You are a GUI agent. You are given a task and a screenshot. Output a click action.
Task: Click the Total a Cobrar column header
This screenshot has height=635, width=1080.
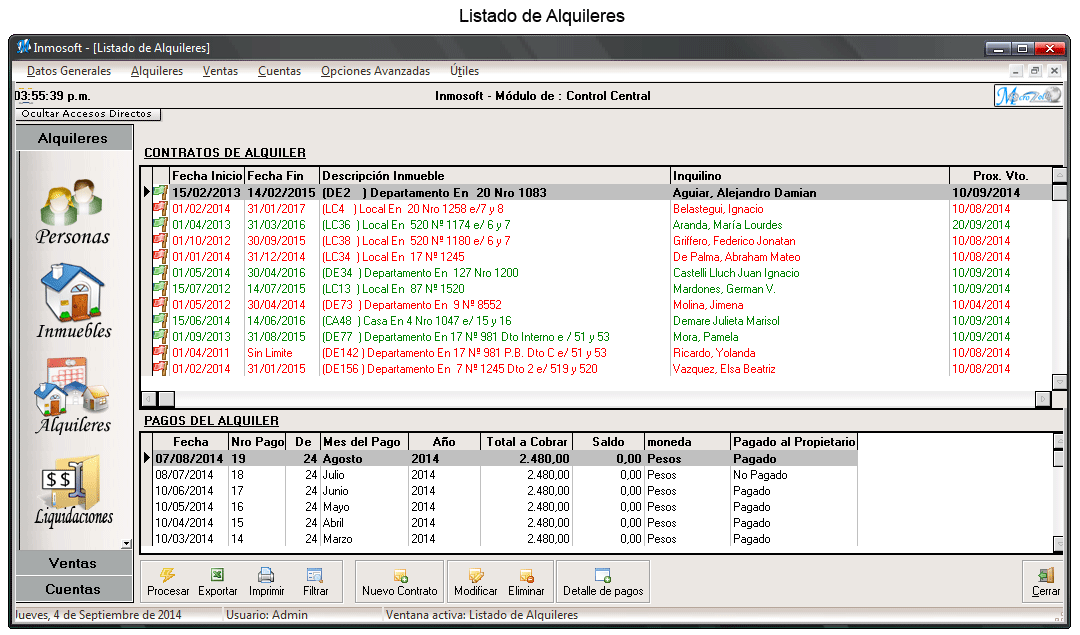(x=526, y=441)
